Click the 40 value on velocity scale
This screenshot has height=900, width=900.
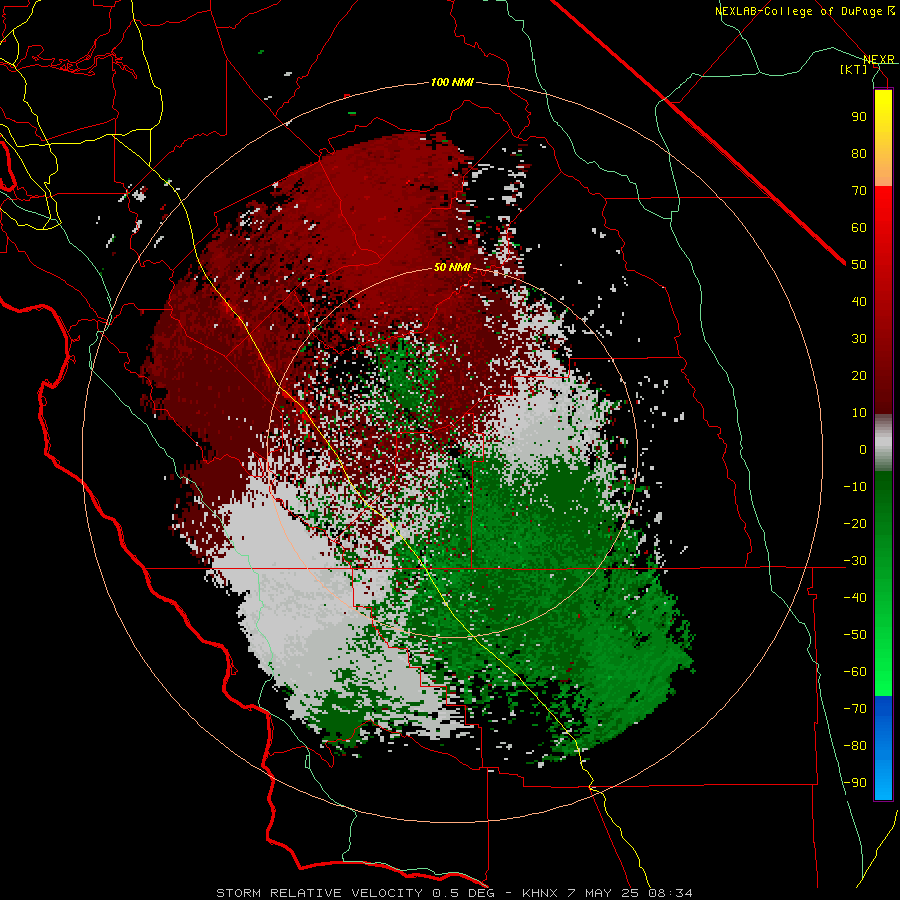(x=859, y=301)
